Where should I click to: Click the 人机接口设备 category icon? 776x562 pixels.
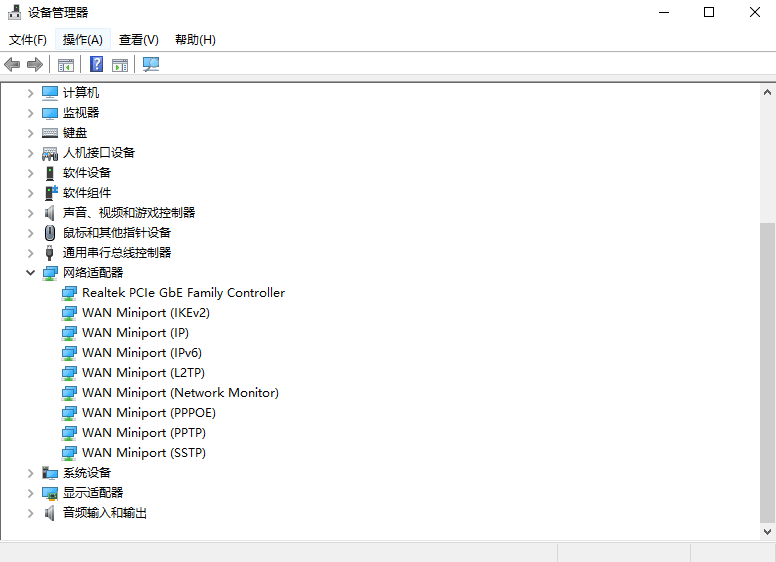point(50,153)
